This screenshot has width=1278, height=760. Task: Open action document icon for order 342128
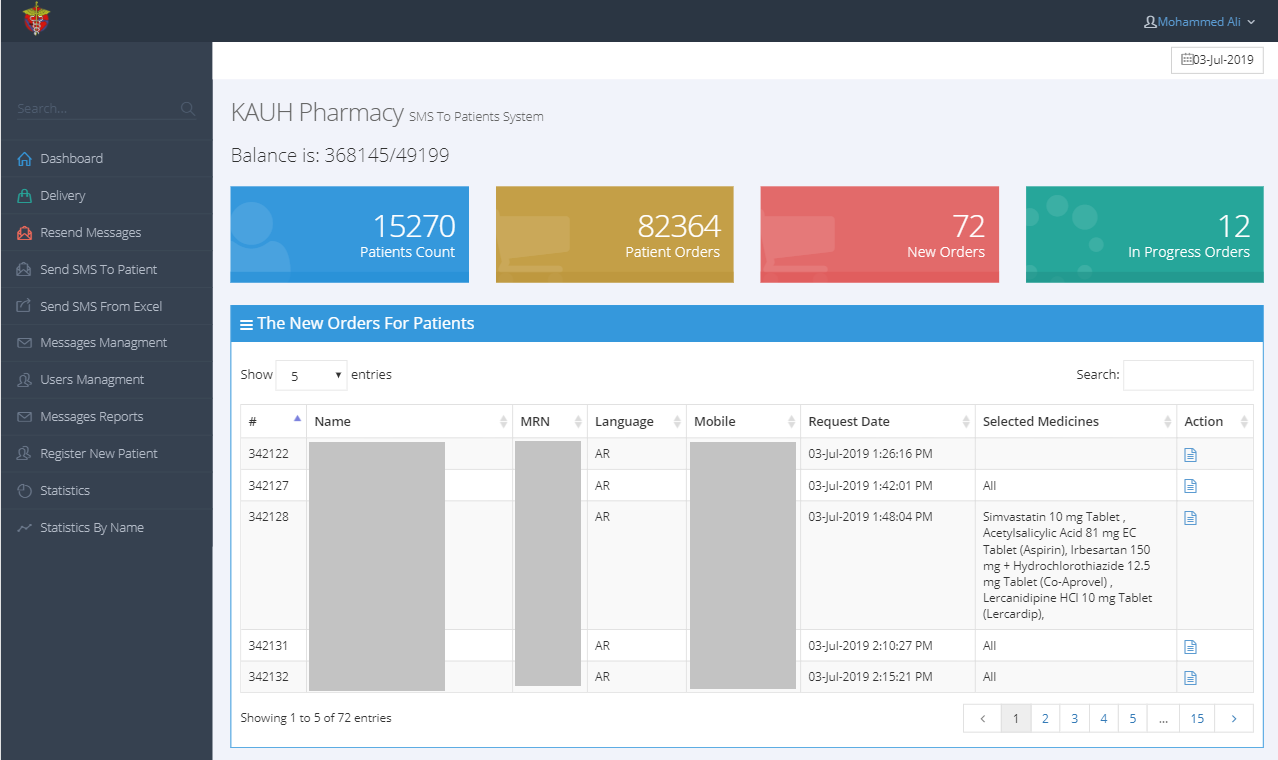tap(1190, 518)
